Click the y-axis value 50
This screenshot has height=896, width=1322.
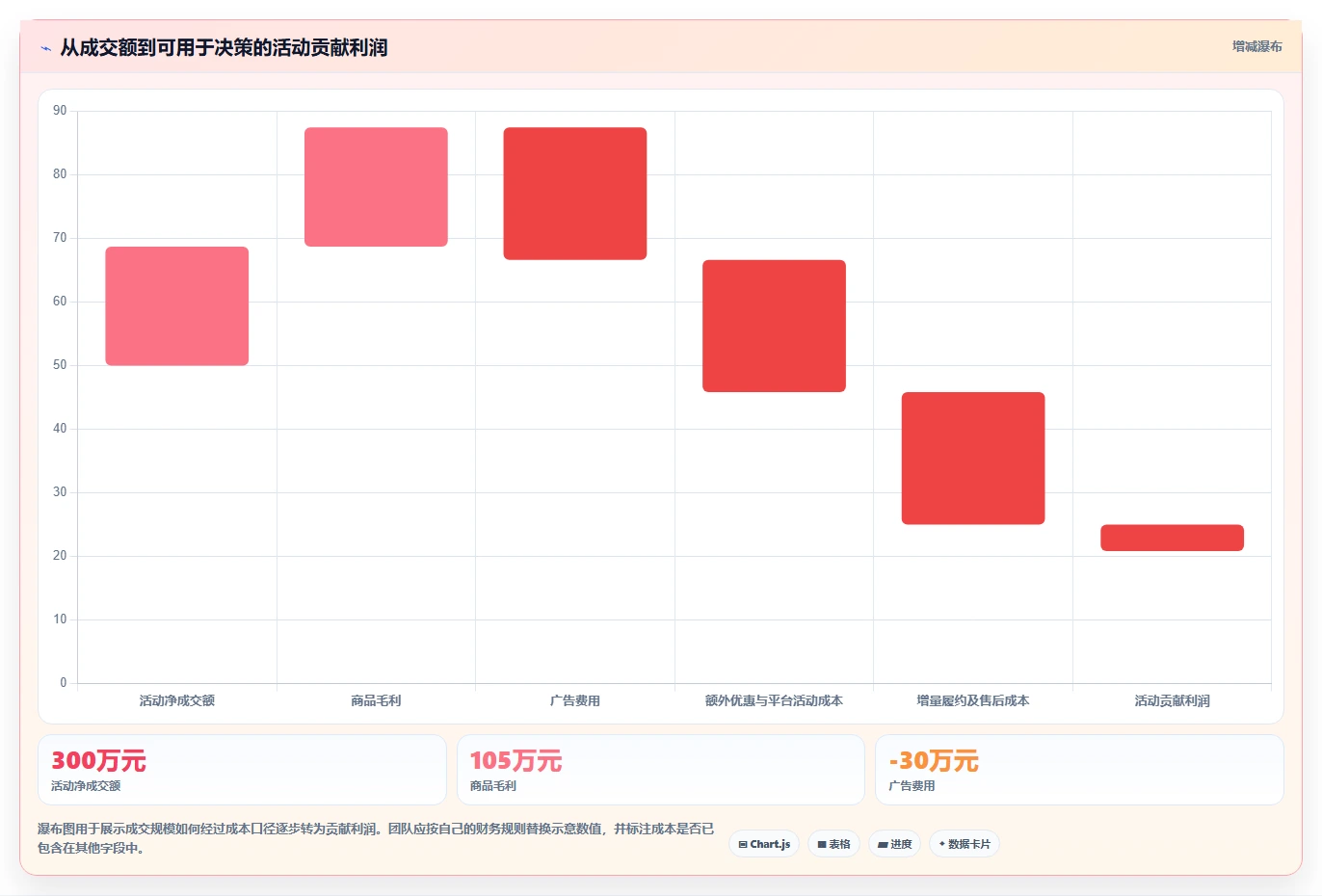[x=60, y=365]
